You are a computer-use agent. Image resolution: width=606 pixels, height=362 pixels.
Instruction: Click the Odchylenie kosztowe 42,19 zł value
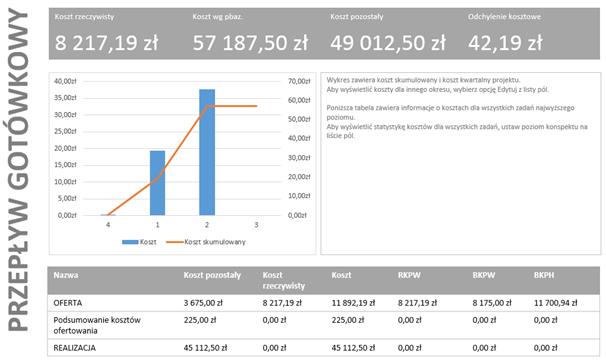click(x=505, y=43)
